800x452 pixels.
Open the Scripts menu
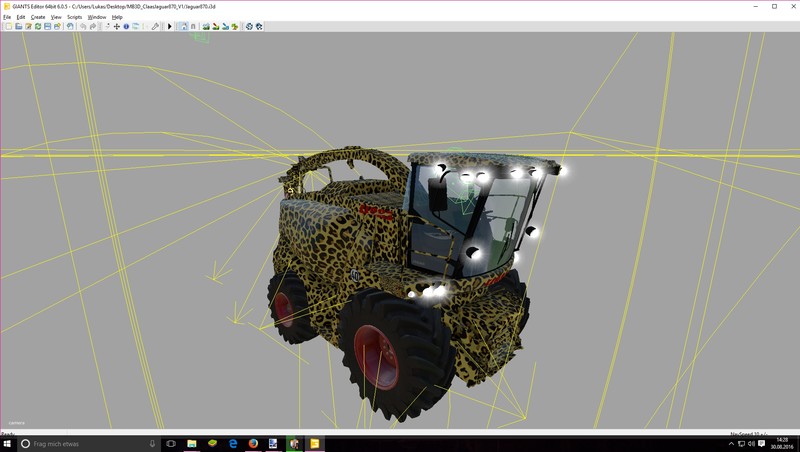[x=74, y=17]
